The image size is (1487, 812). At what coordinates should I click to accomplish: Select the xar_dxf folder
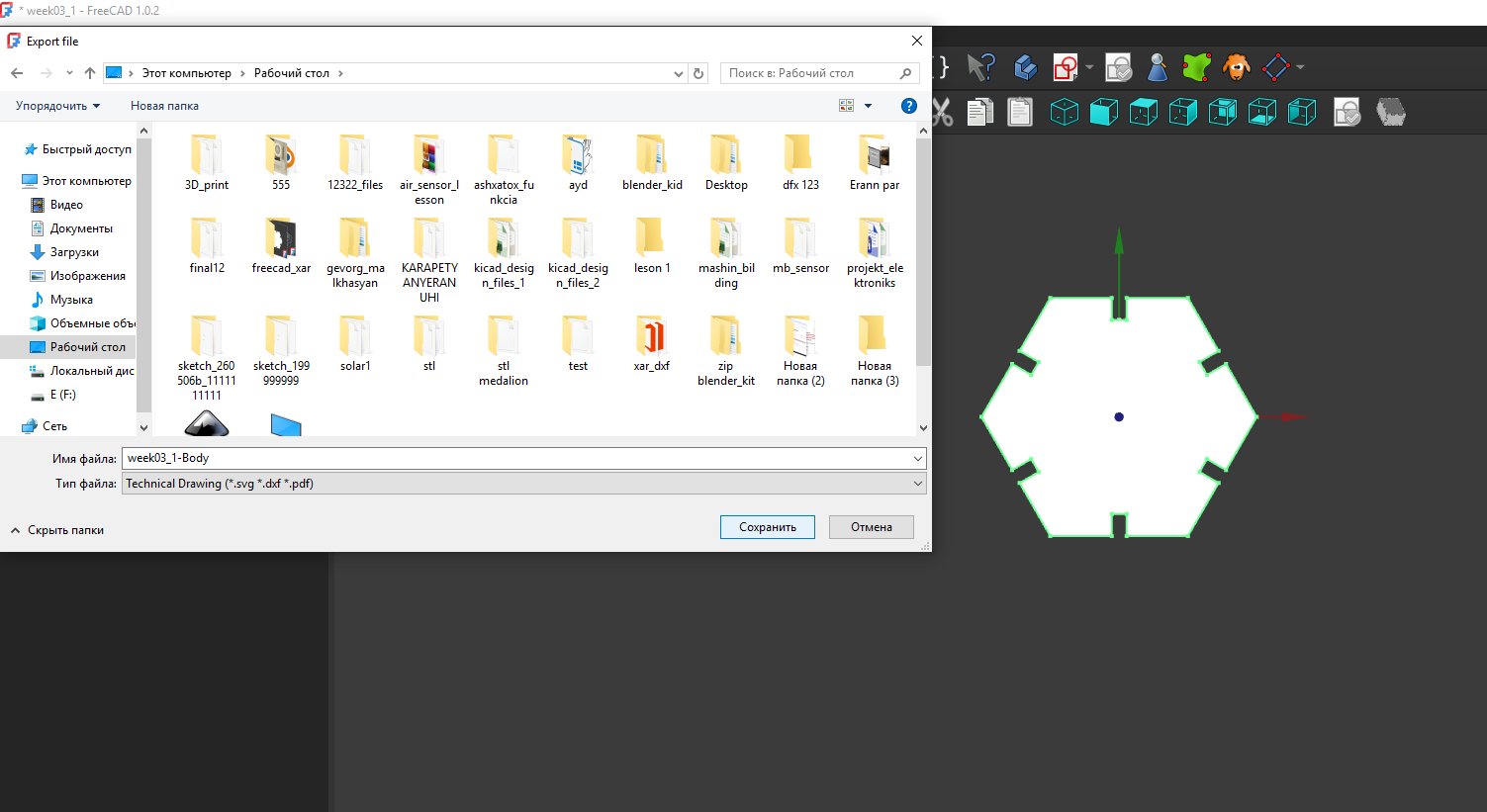[652, 345]
